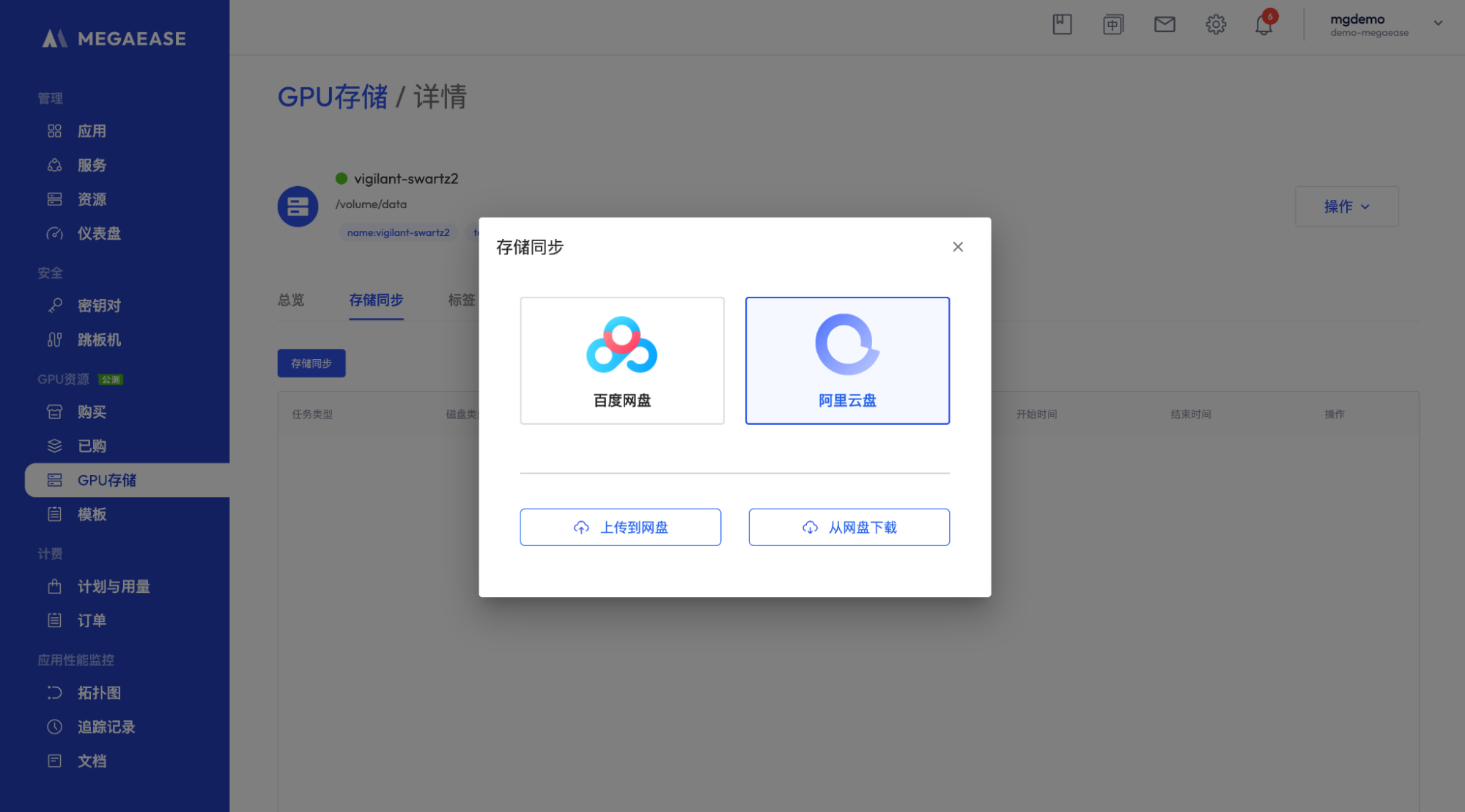Click the /volume/data path text
The image size is (1465, 812).
pyautogui.click(x=371, y=204)
